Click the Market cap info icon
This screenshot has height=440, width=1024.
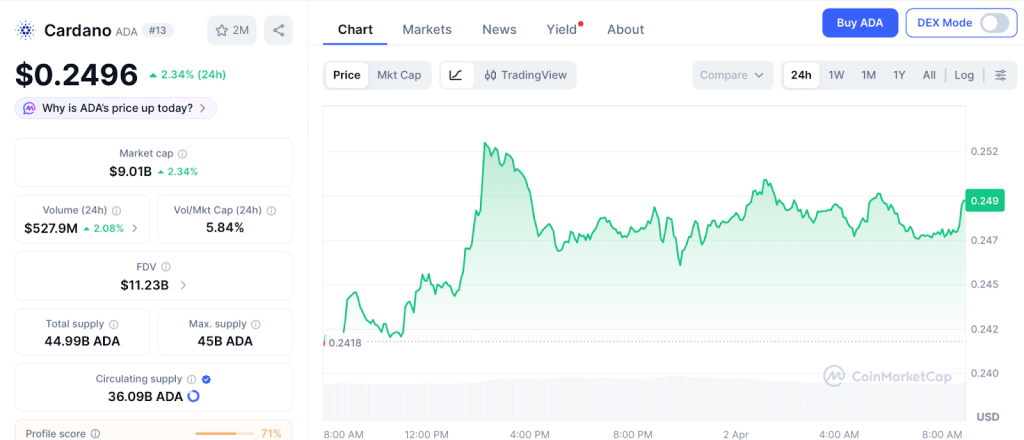(x=182, y=154)
